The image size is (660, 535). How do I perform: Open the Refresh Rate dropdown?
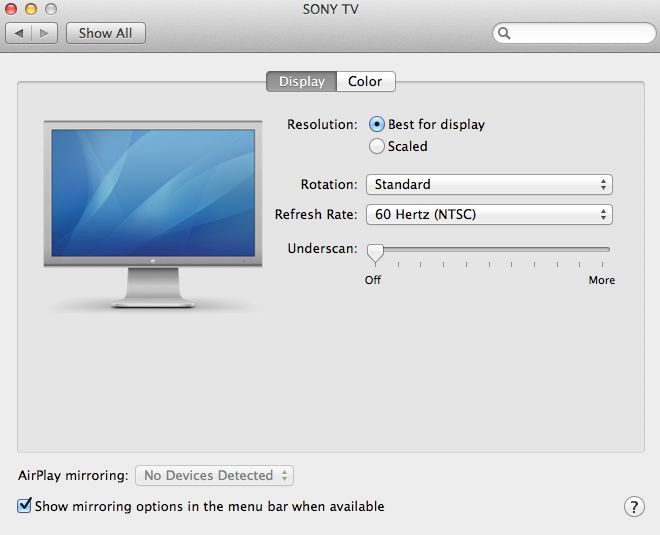tap(489, 214)
